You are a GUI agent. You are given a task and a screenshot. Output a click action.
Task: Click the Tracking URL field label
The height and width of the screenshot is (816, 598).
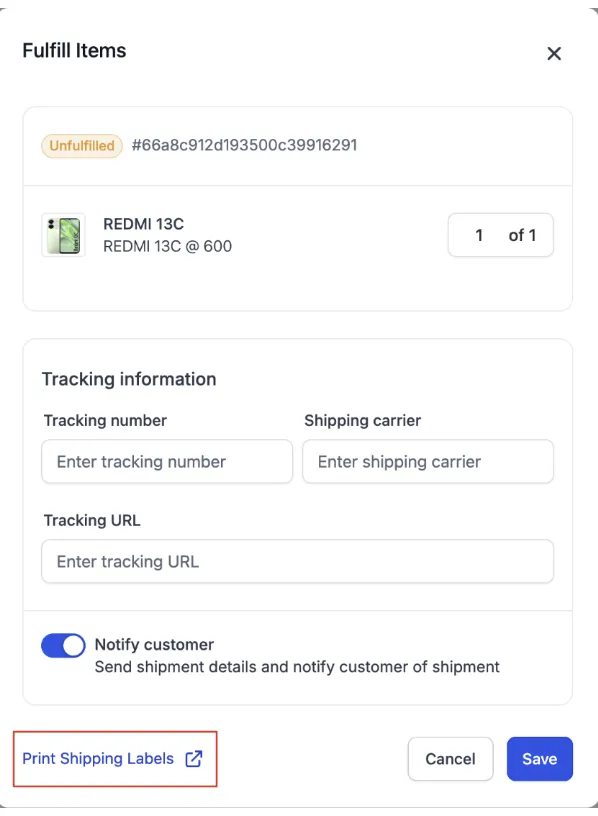click(x=92, y=520)
